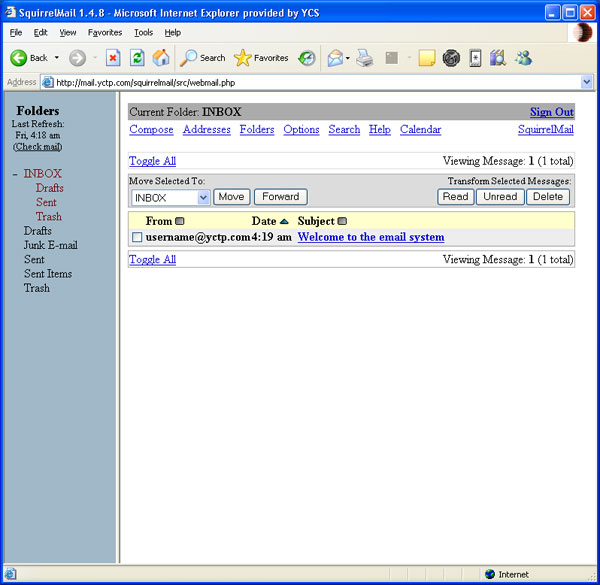Screen dimensions: 600x585
Task: Open the Help menu
Action: [x=173, y=33]
